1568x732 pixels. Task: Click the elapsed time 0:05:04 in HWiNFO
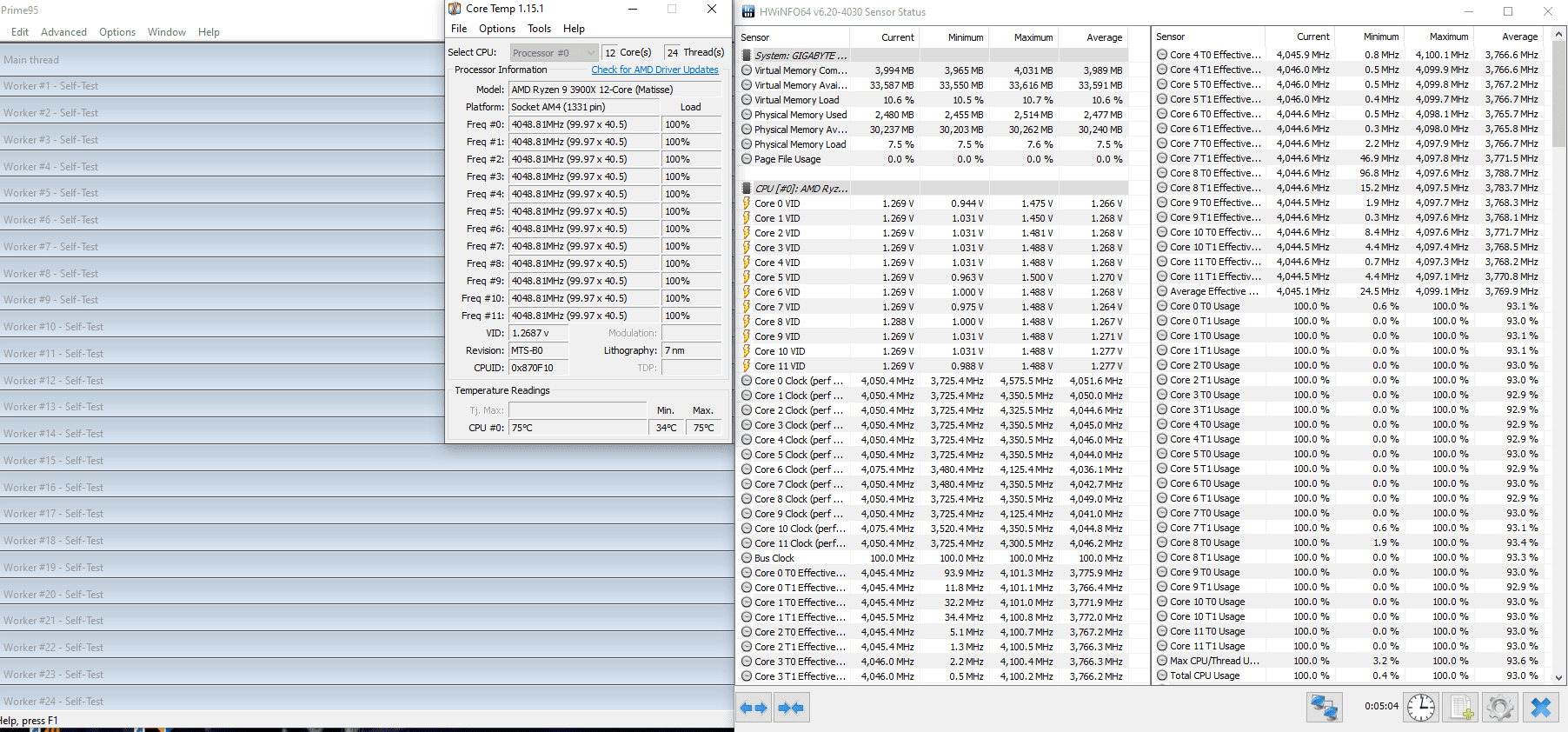point(1380,706)
